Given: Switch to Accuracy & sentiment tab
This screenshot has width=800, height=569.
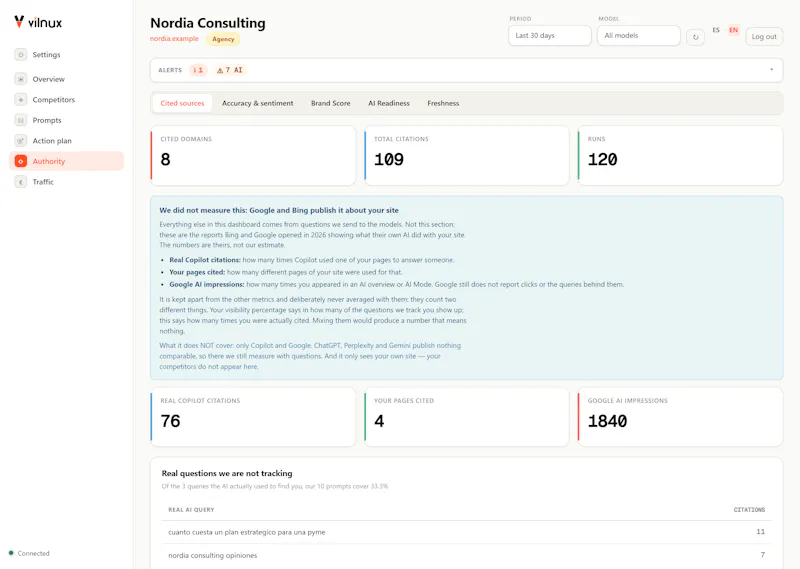Looking at the screenshot, I should 258,103.
